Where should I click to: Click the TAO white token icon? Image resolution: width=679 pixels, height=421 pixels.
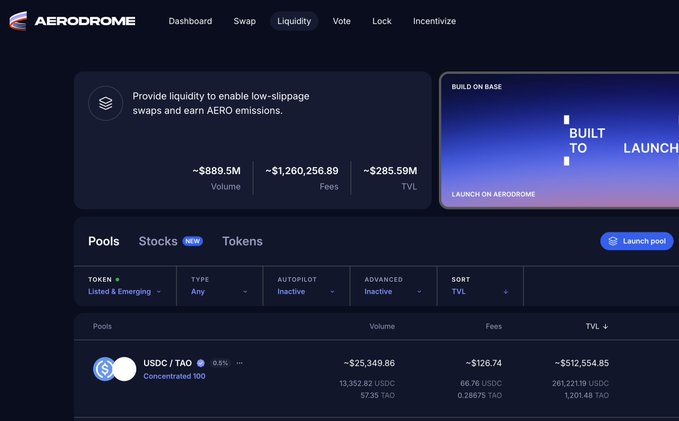(125, 369)
